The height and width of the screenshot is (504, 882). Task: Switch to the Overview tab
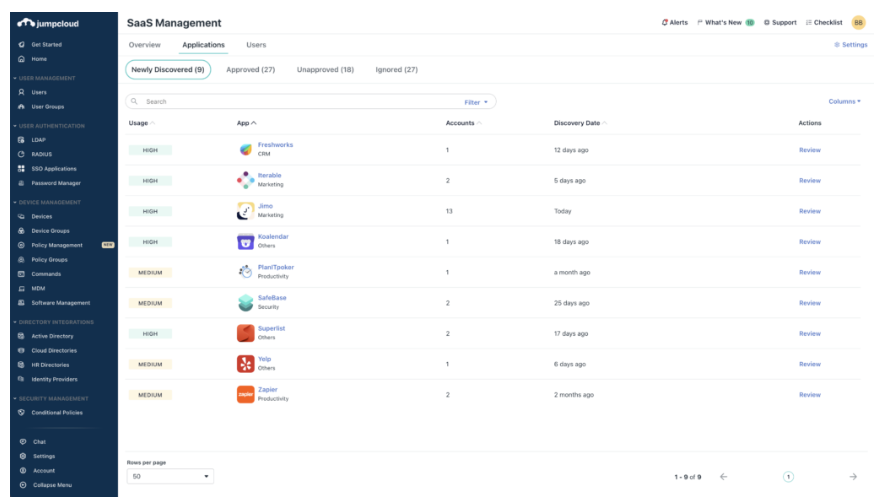145,45
